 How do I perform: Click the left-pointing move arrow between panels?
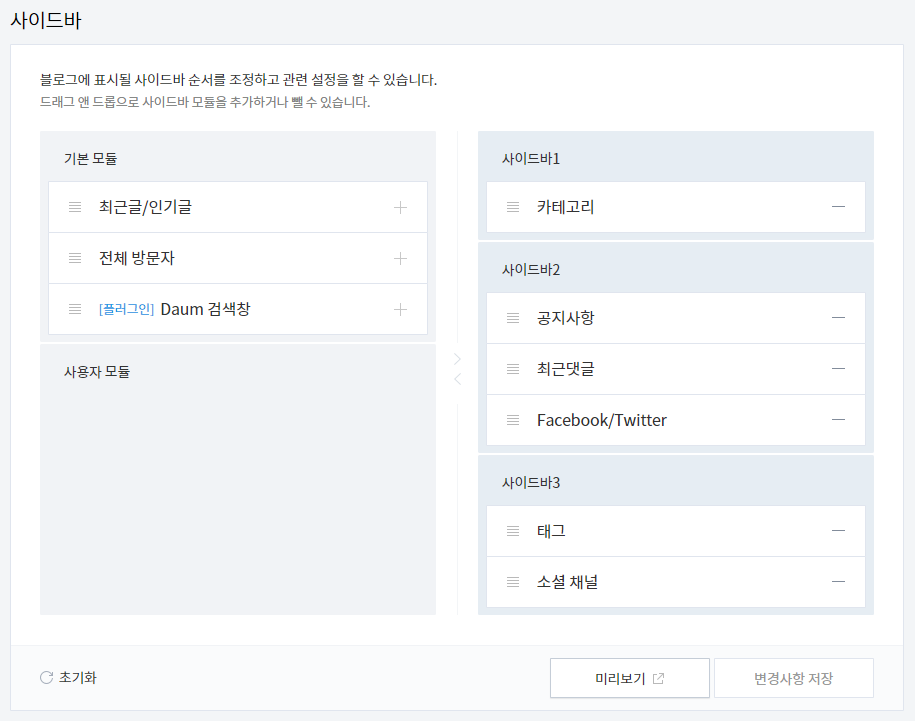(x=458, y=379)
